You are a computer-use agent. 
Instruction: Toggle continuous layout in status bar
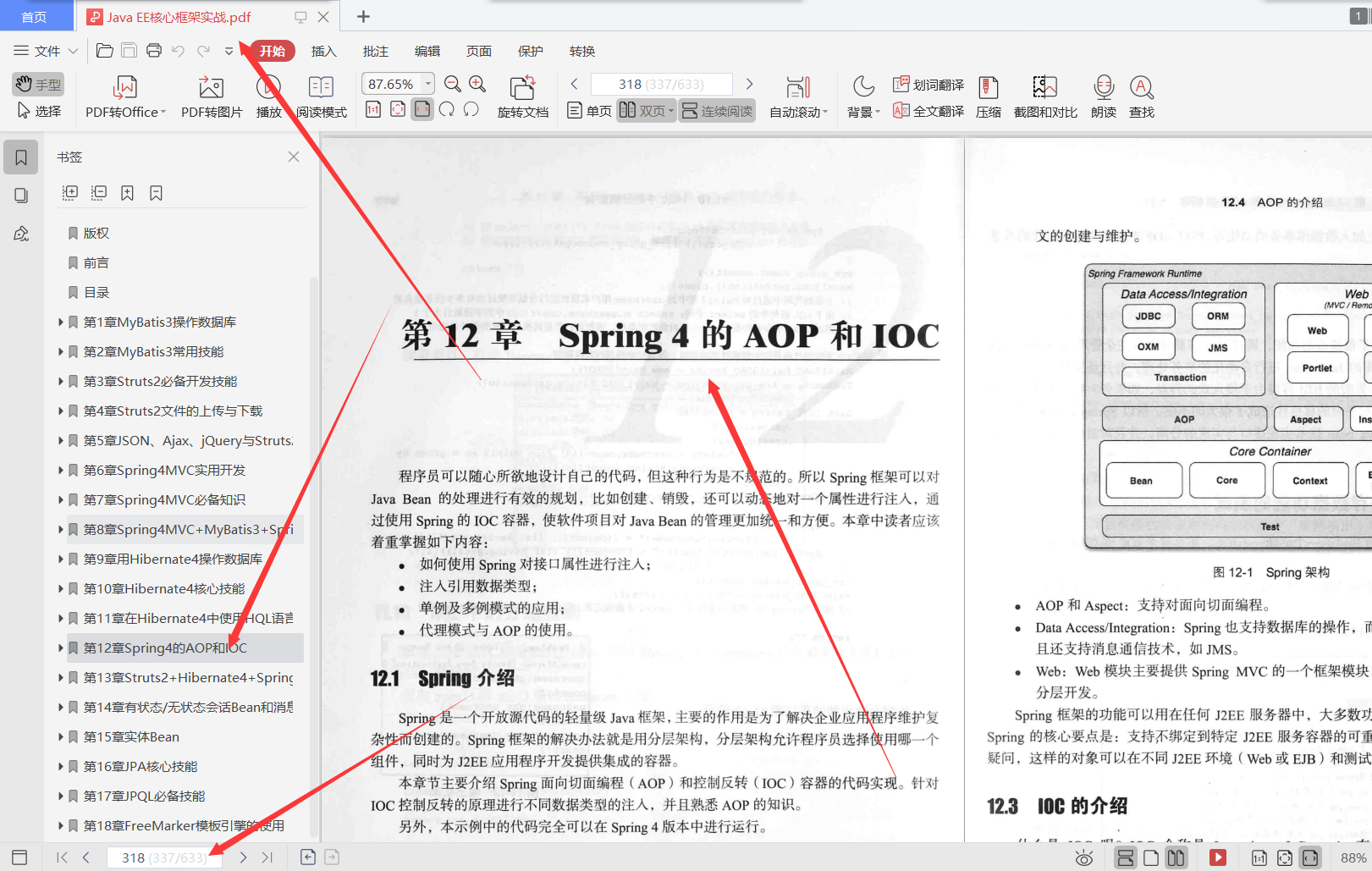[x=1126, y=857]
